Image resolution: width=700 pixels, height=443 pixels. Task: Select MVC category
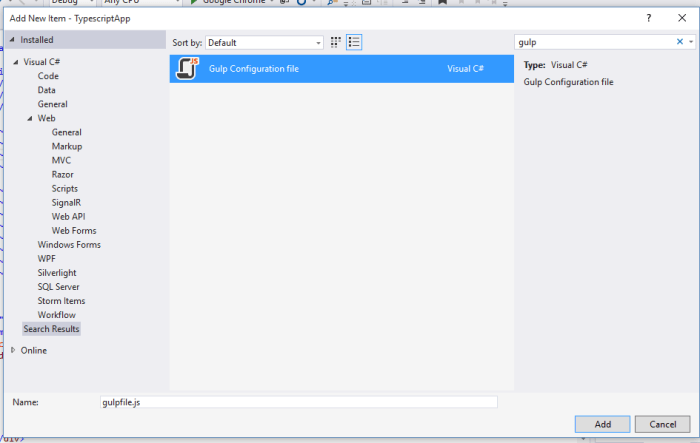pyautogui.click(x=61, y=160)
